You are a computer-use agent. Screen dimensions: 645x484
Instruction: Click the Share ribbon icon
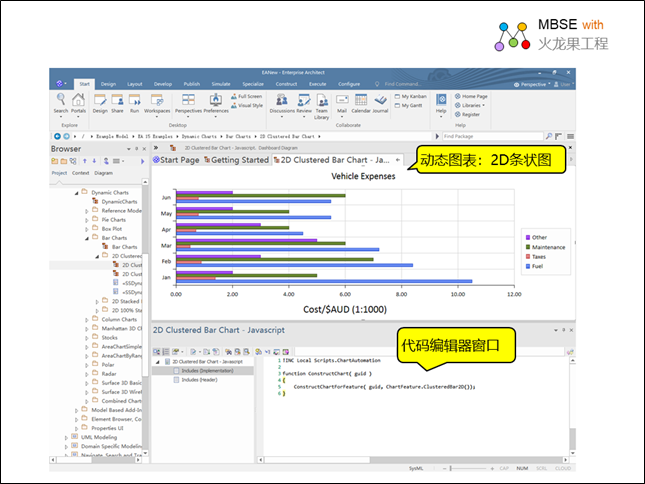point(117,103)
